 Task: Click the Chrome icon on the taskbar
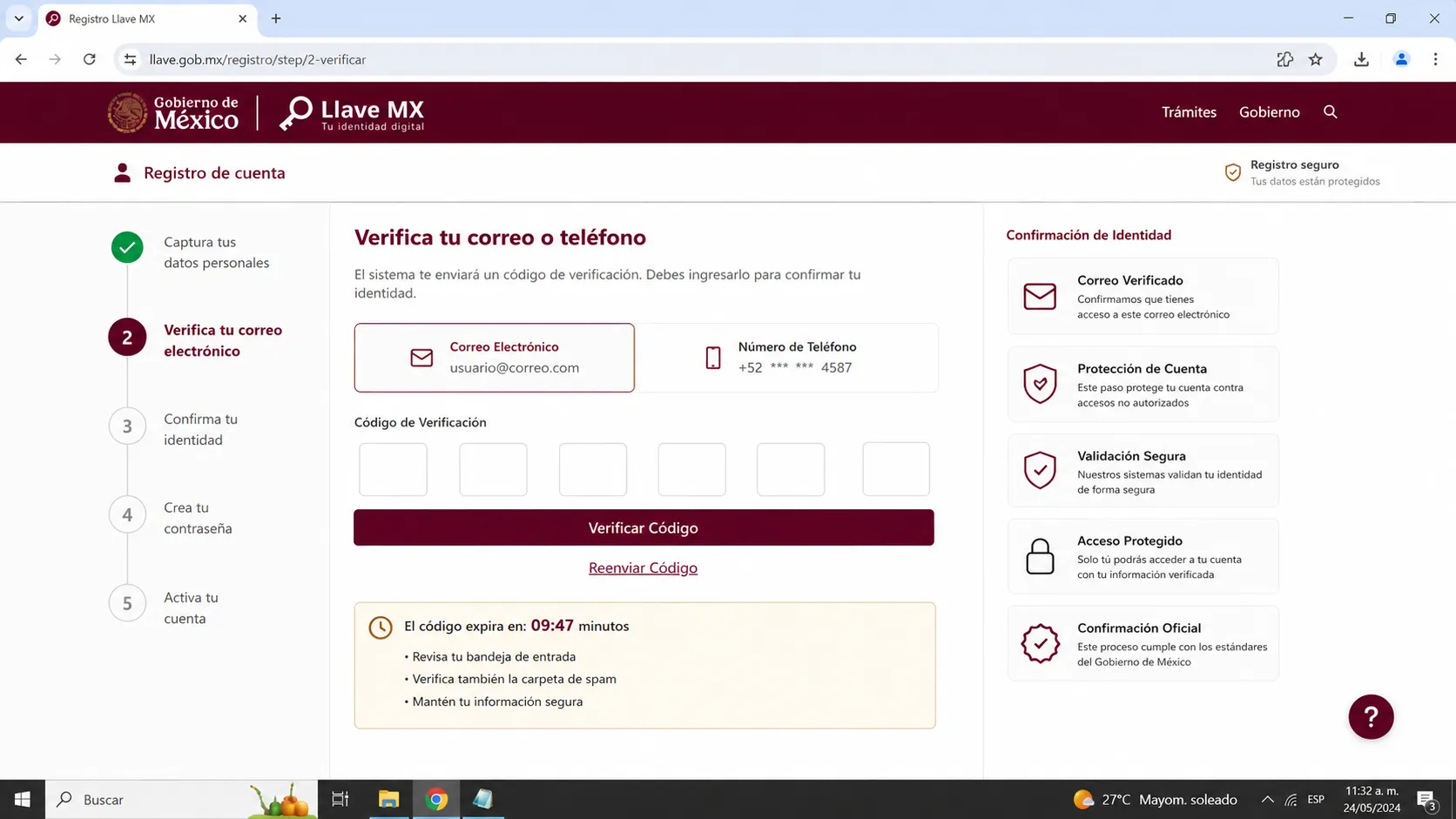436,799
